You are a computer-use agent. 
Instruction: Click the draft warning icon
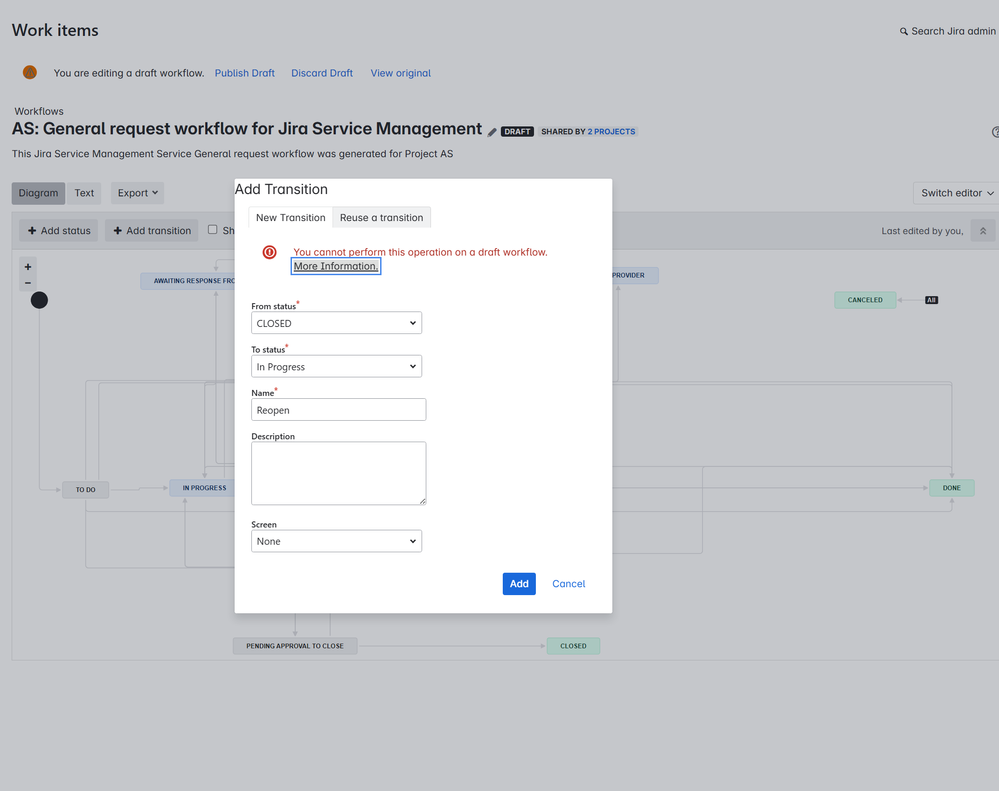coord(30,73)
